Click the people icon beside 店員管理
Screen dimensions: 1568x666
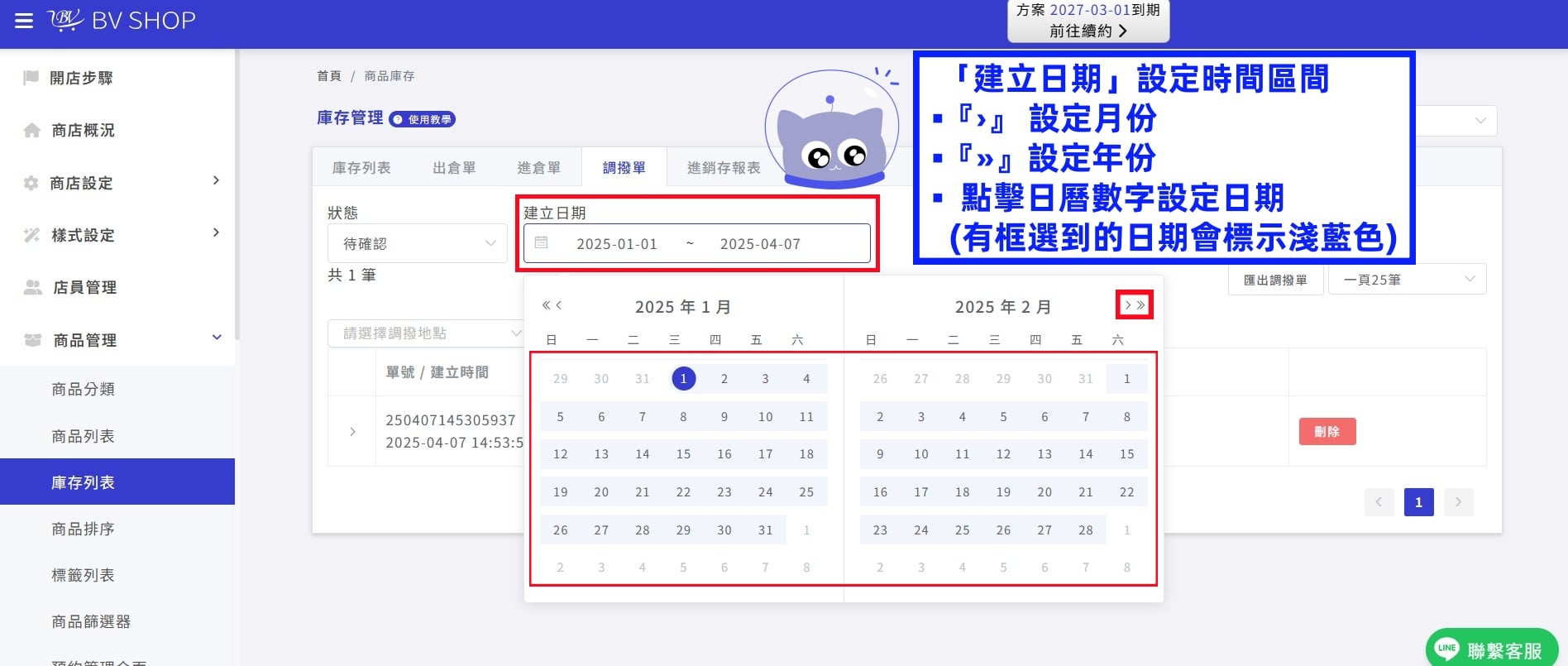tap(32, 287)
